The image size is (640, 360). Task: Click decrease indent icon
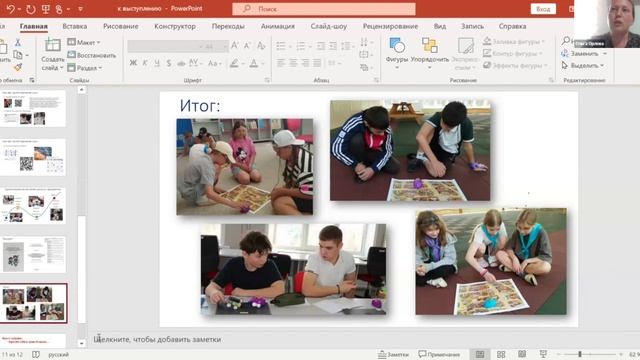pos(321,46)
